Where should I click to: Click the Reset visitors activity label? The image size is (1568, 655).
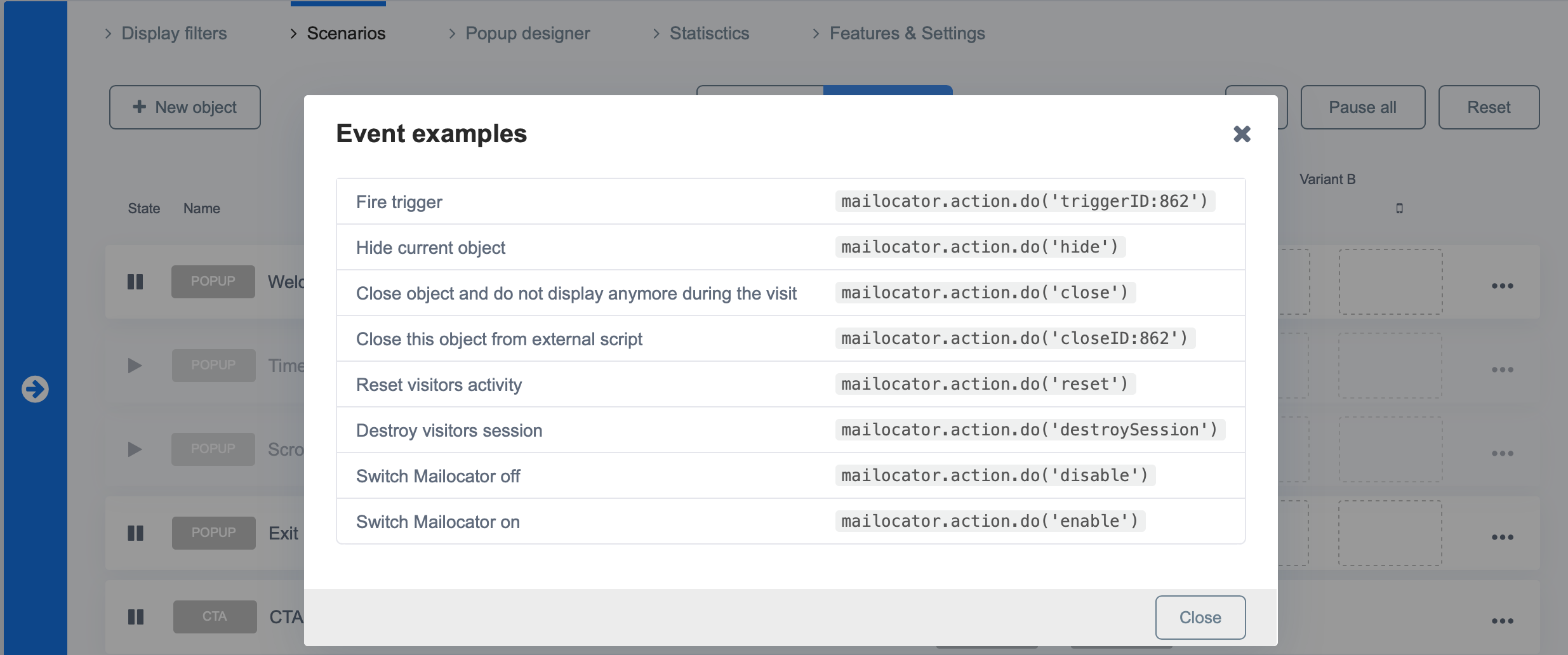(x=439, y=385)
